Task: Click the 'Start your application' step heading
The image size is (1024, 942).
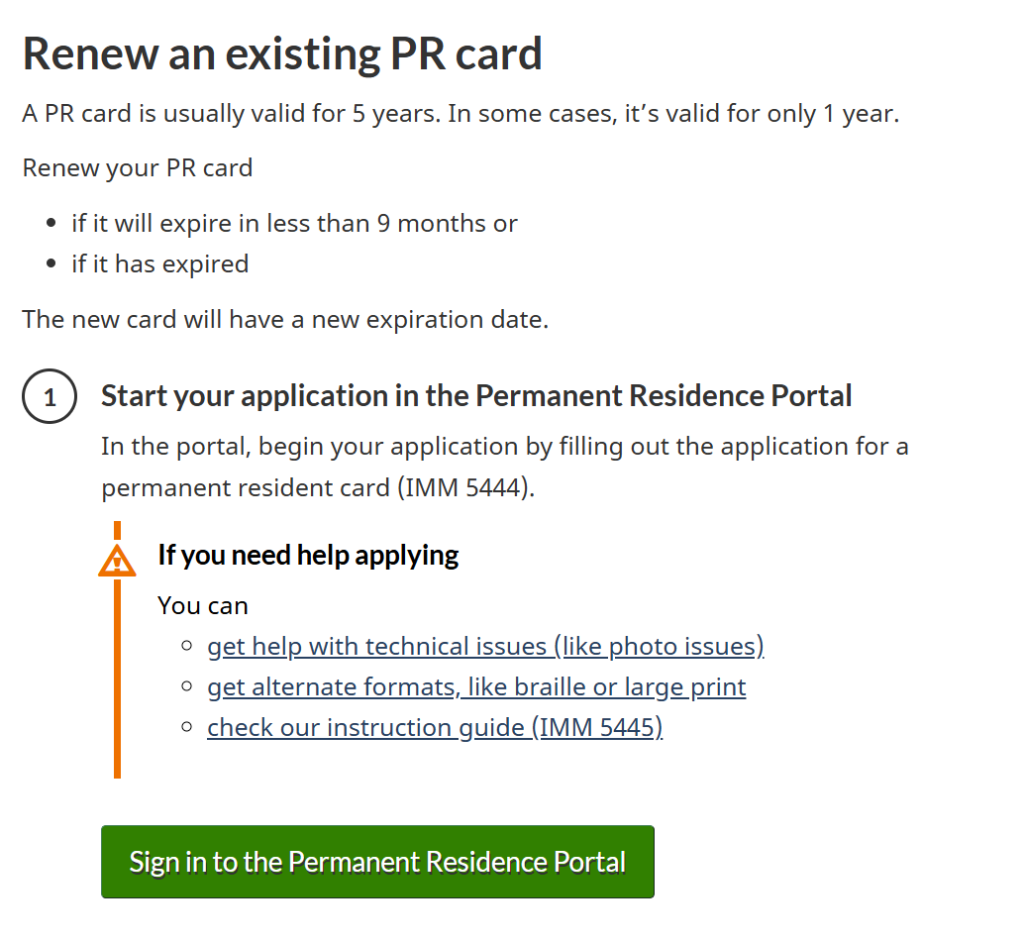Action: [x=476, y=396]
